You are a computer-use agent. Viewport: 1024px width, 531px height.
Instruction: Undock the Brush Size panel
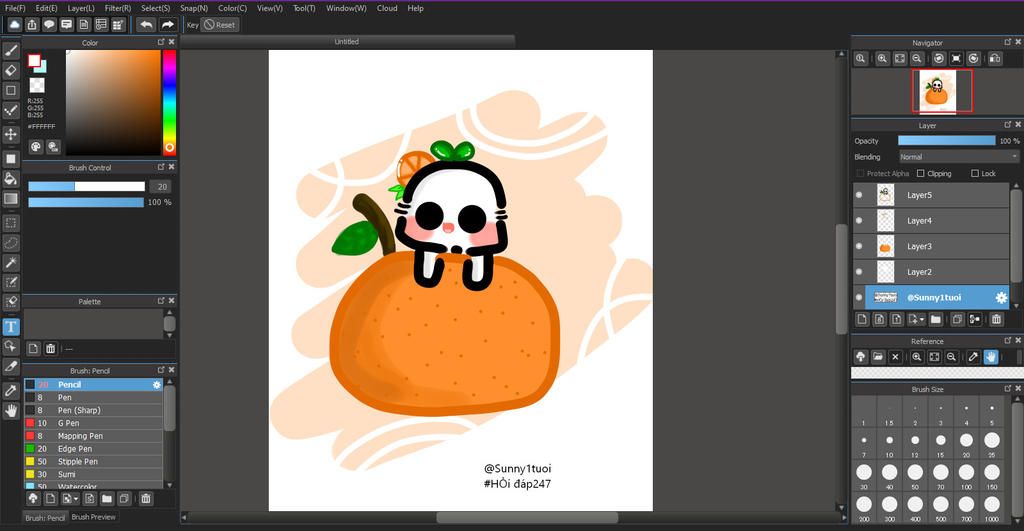(x=1008, y=389)
